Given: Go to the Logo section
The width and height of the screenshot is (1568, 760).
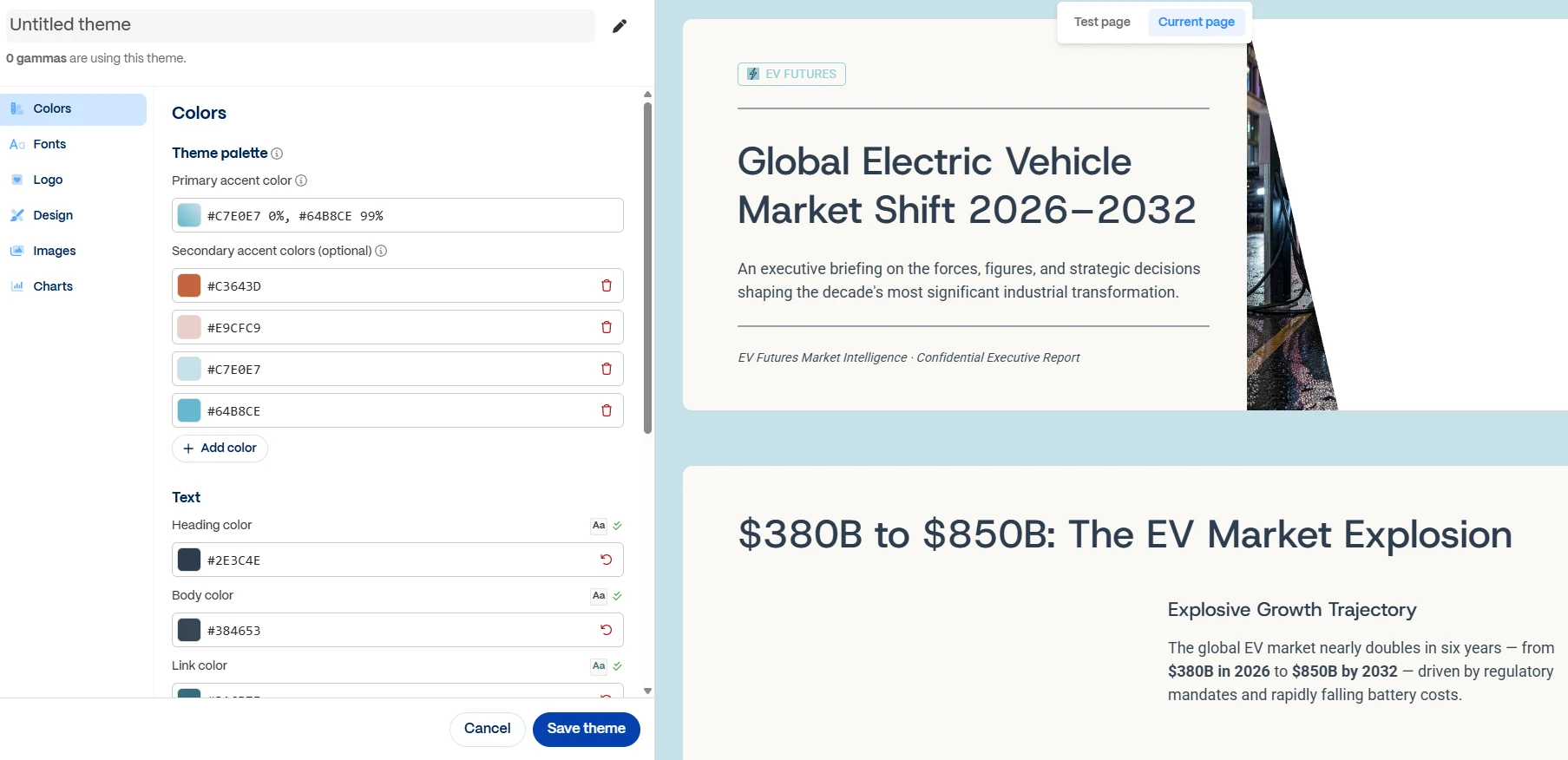Looking at the screenshot, I should pos(73,180).
